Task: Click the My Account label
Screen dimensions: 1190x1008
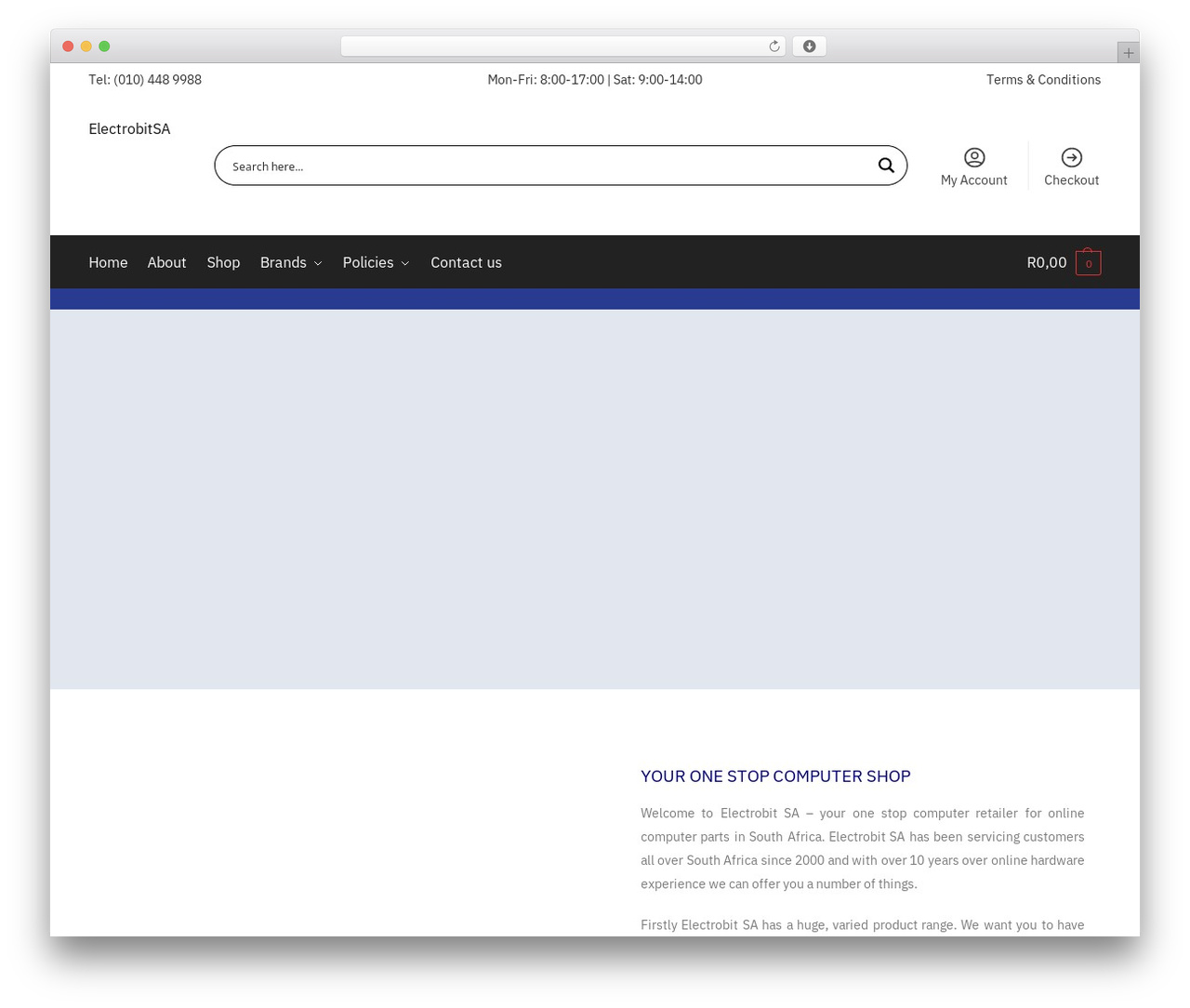Action: [x=974, y=180]
